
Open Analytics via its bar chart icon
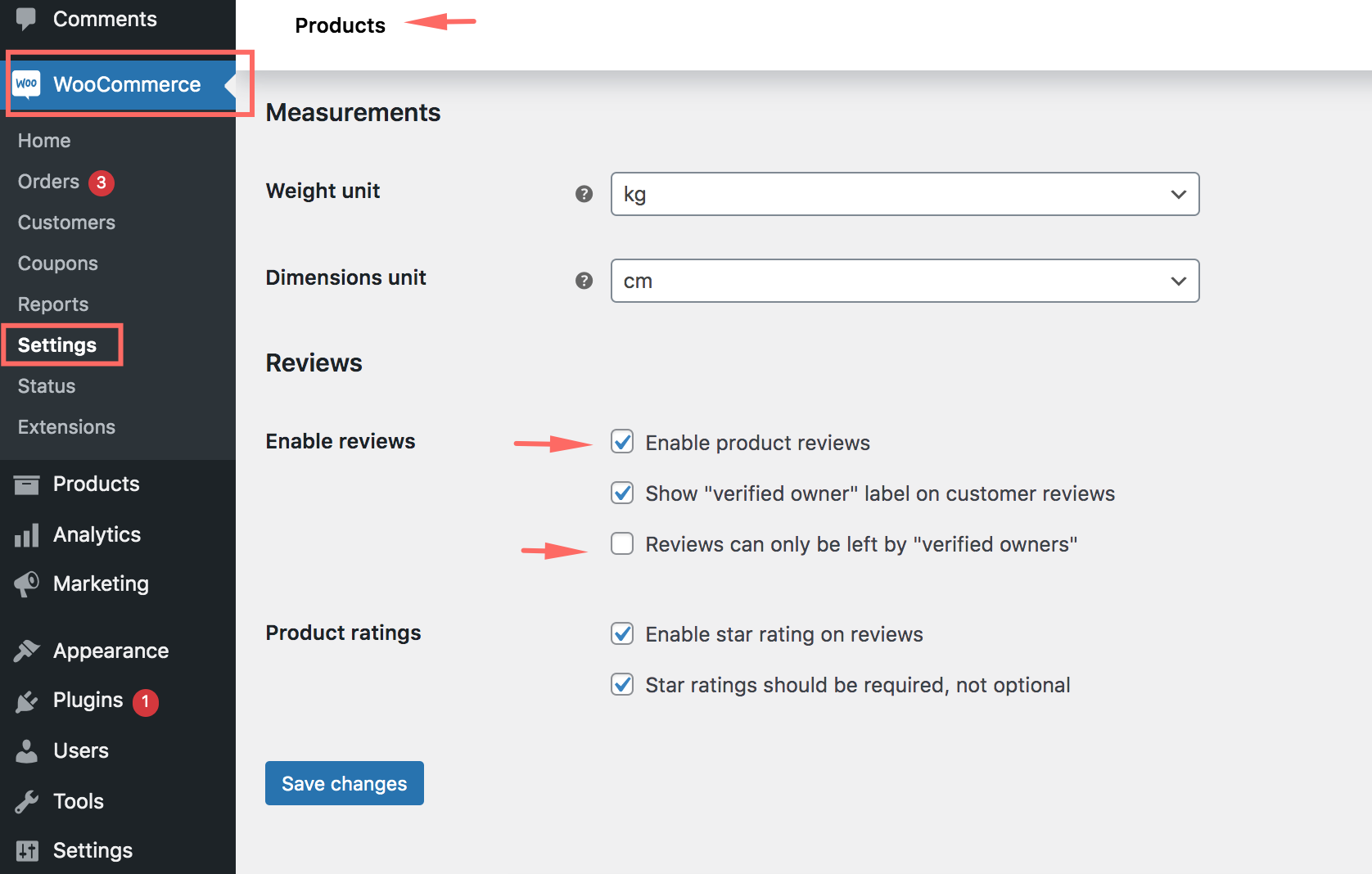pos(26,535)
